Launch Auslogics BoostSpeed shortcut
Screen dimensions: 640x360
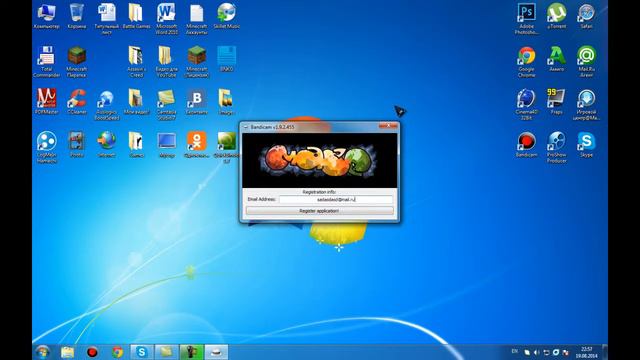point(107,104)
